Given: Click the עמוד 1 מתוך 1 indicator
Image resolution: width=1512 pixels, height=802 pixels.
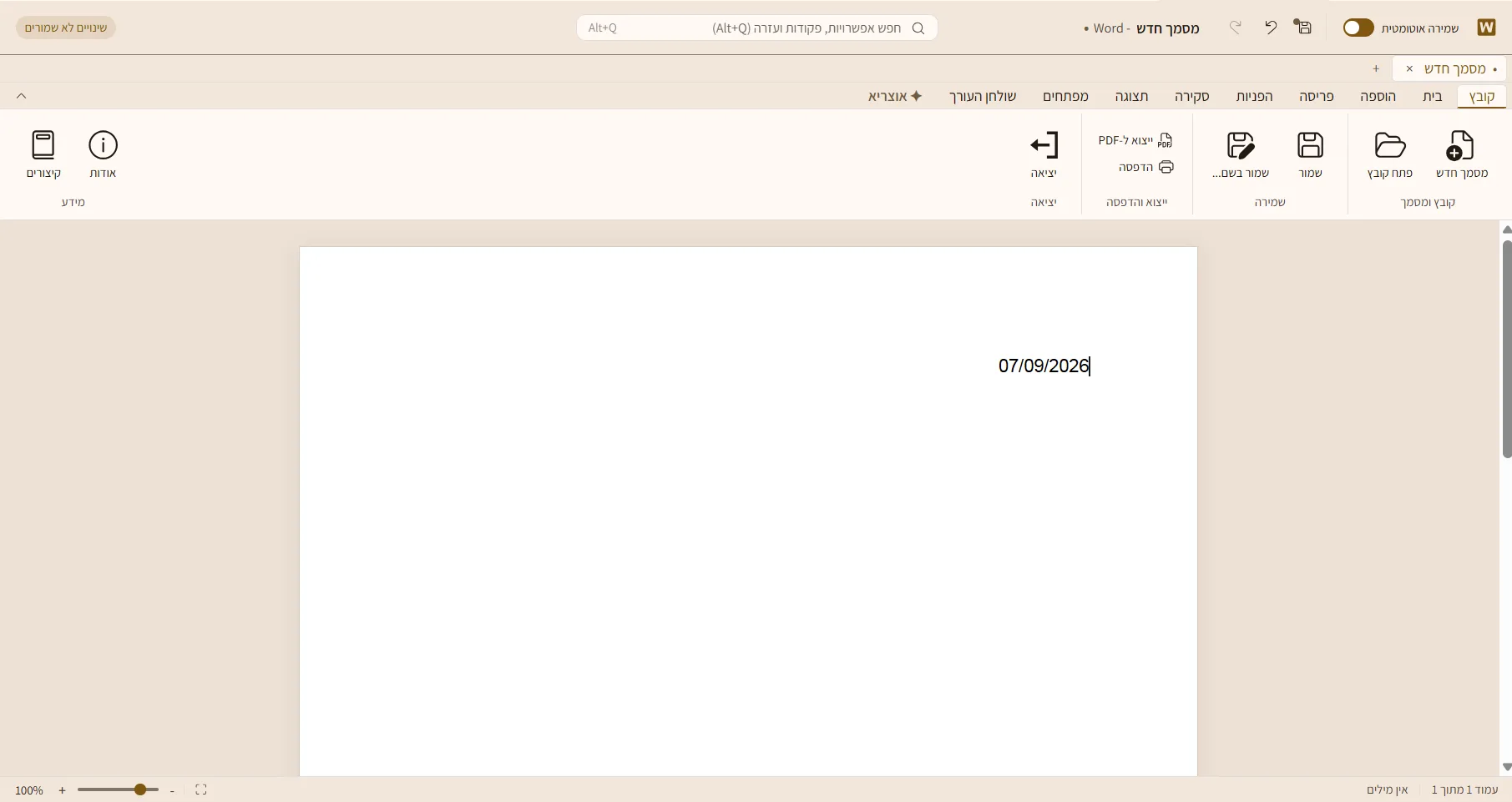Looking at the screenshot, I should 1464,789.
